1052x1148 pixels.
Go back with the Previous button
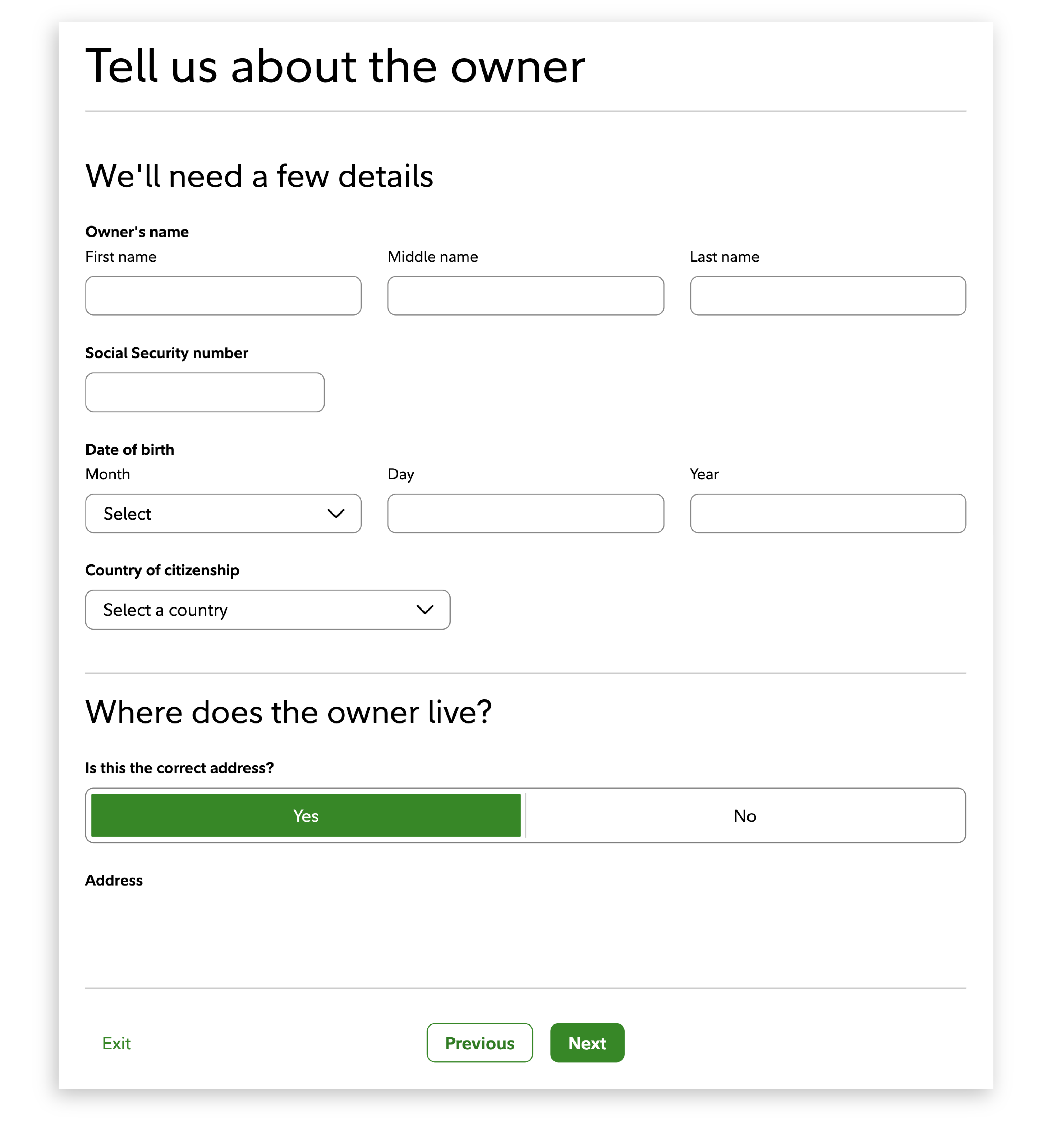pos(480,1043)
